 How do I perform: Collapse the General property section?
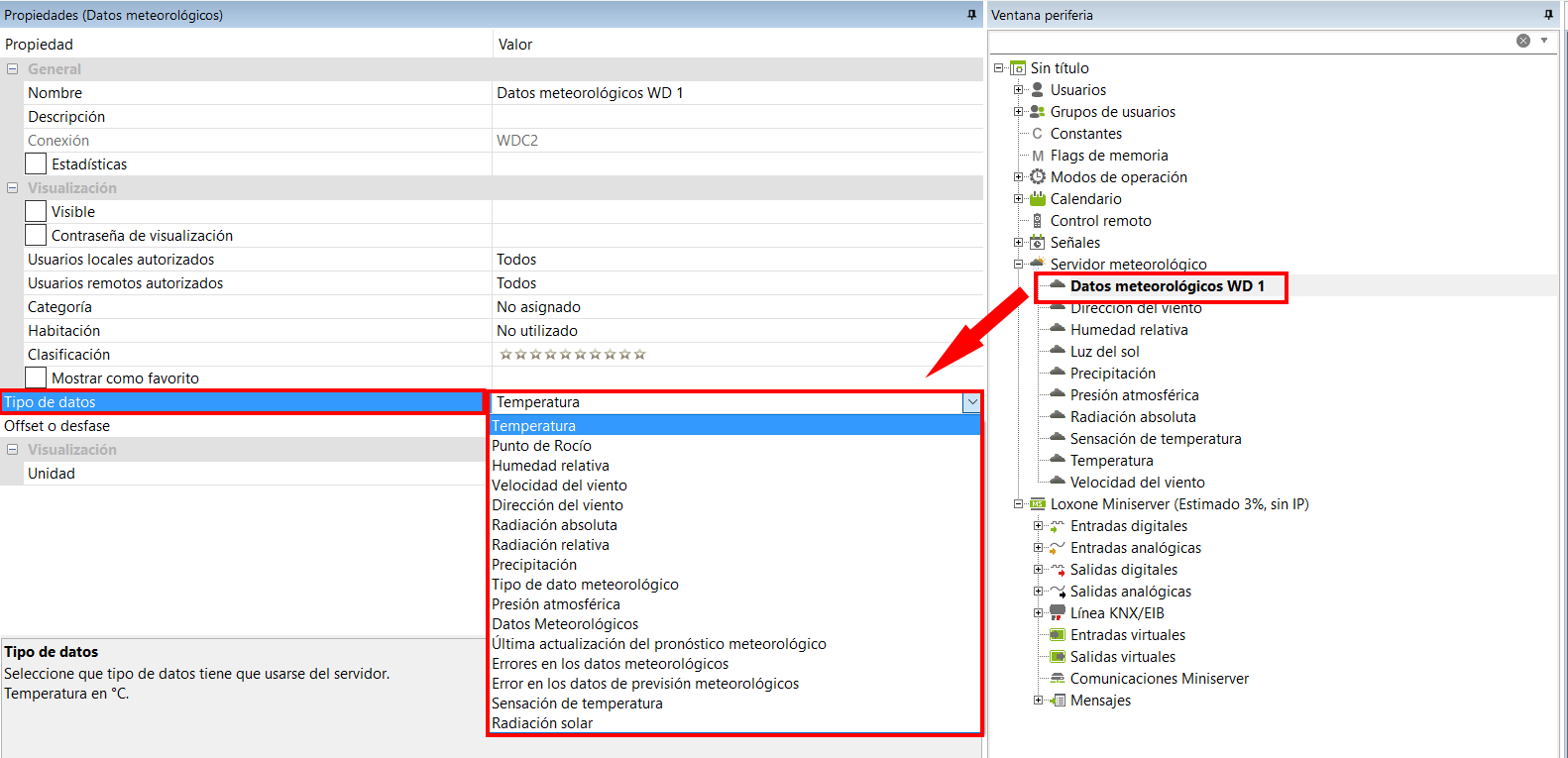13,69
